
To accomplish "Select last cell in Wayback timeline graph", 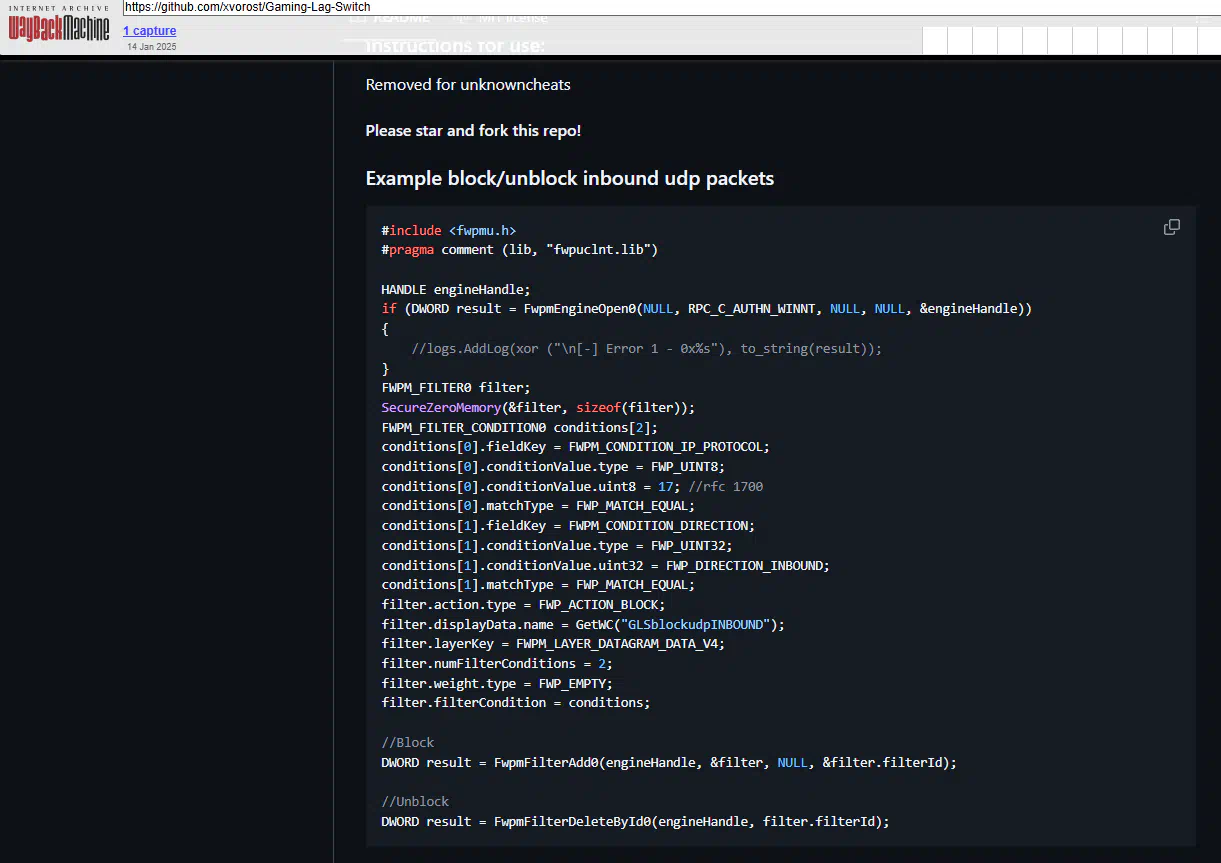I will pos(1208,41).
